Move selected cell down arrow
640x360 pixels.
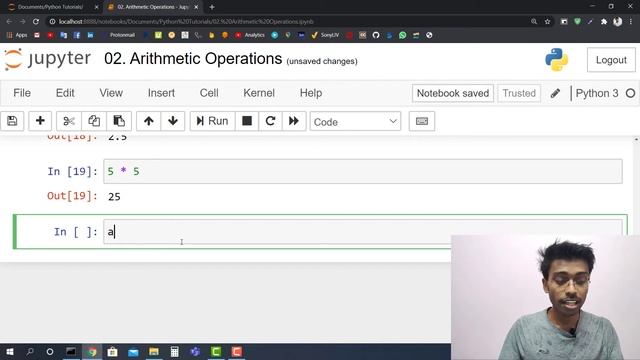tap(173, 121)
